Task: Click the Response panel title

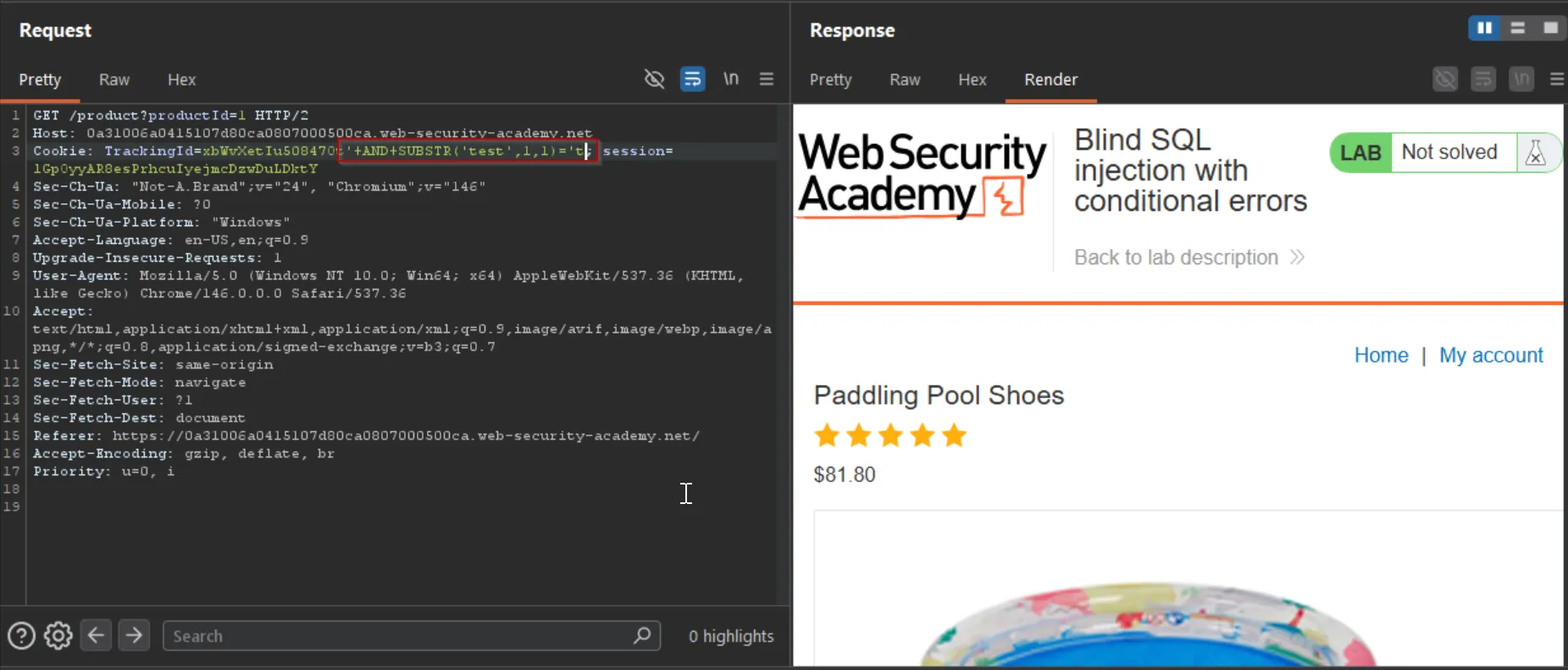Action: click(852, 30)
